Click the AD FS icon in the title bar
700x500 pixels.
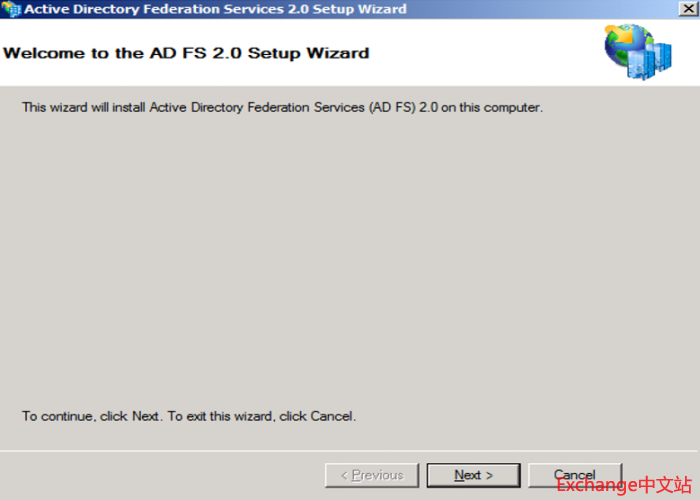pyautogui.click(x=11, y=9)
